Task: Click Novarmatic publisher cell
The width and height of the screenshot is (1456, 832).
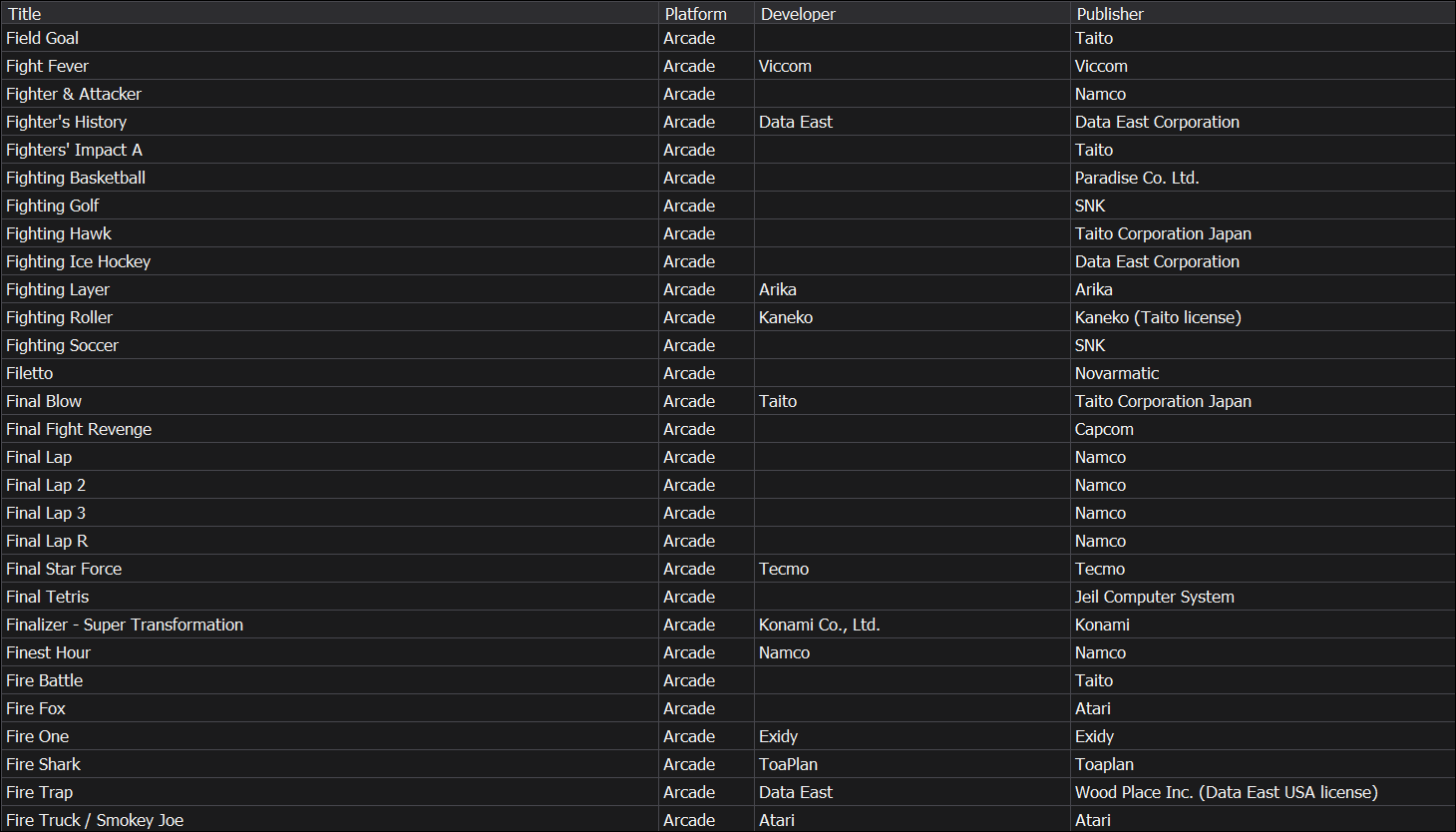Action: coord(1117,373)
